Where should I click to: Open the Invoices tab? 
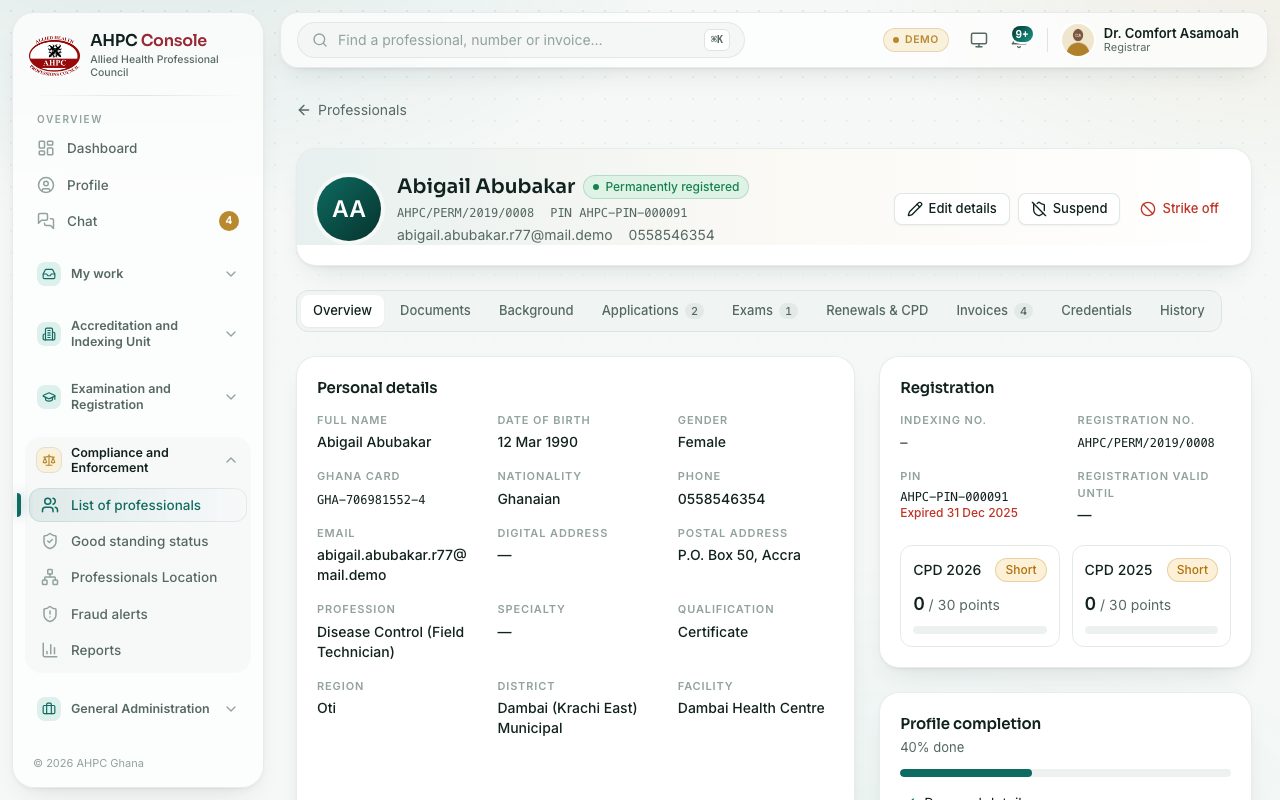tap(994, 310)
